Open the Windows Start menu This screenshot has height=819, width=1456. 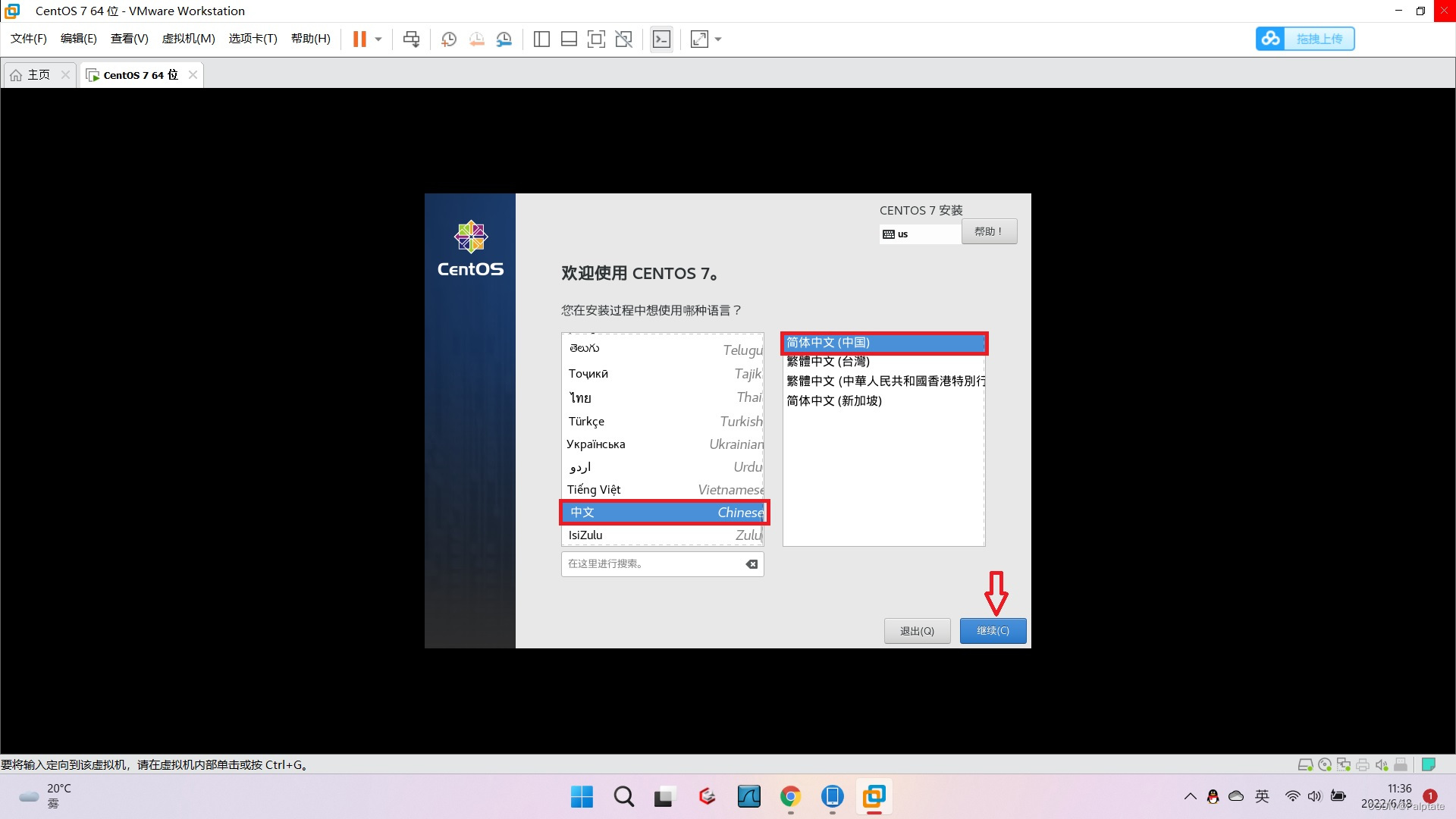pyautogui.click(x=582, y=796)
